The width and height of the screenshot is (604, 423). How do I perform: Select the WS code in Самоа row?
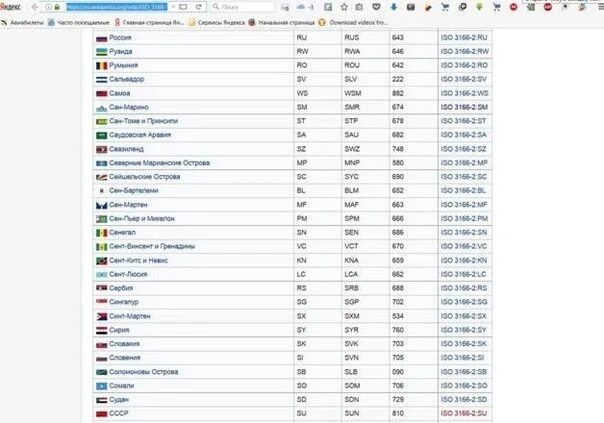(302, 93)
